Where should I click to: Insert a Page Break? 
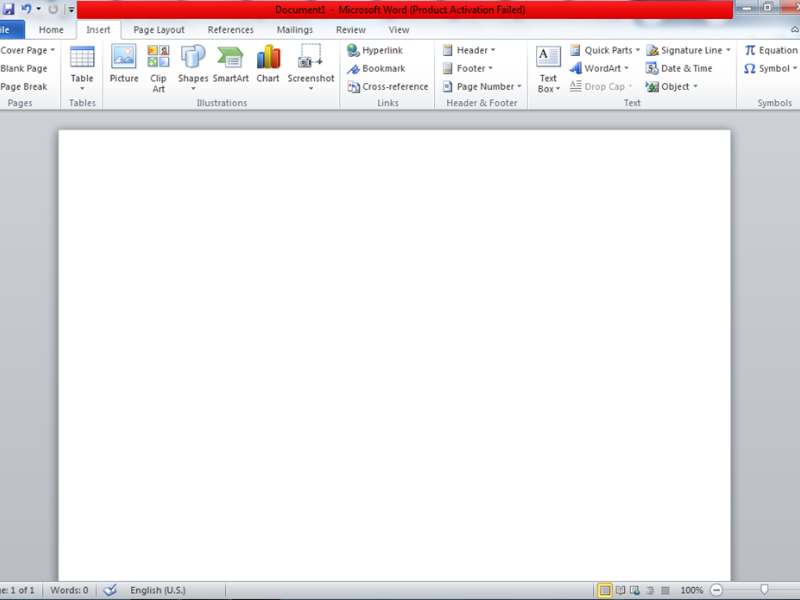pyautogui.click(x=24, y=87)
